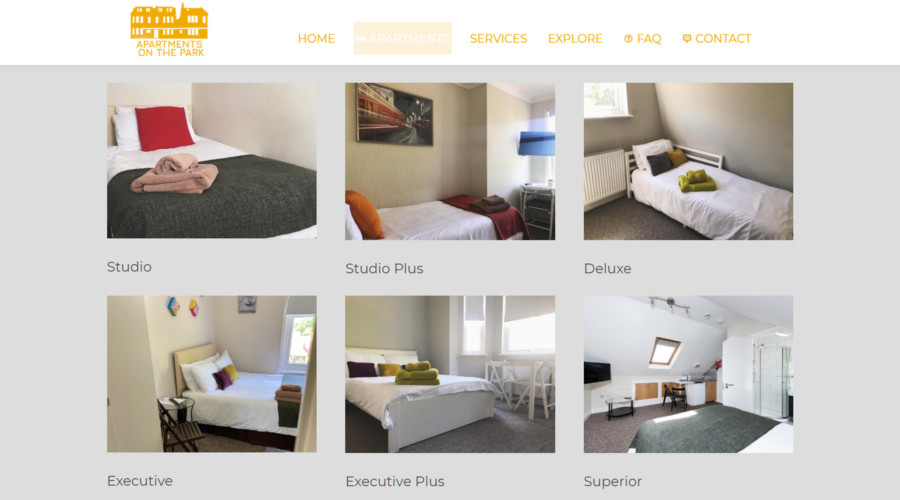This screenshot has width=900, height=500.
Task: Go to the EXPLORE page
Action: click(x=575, y=38)
